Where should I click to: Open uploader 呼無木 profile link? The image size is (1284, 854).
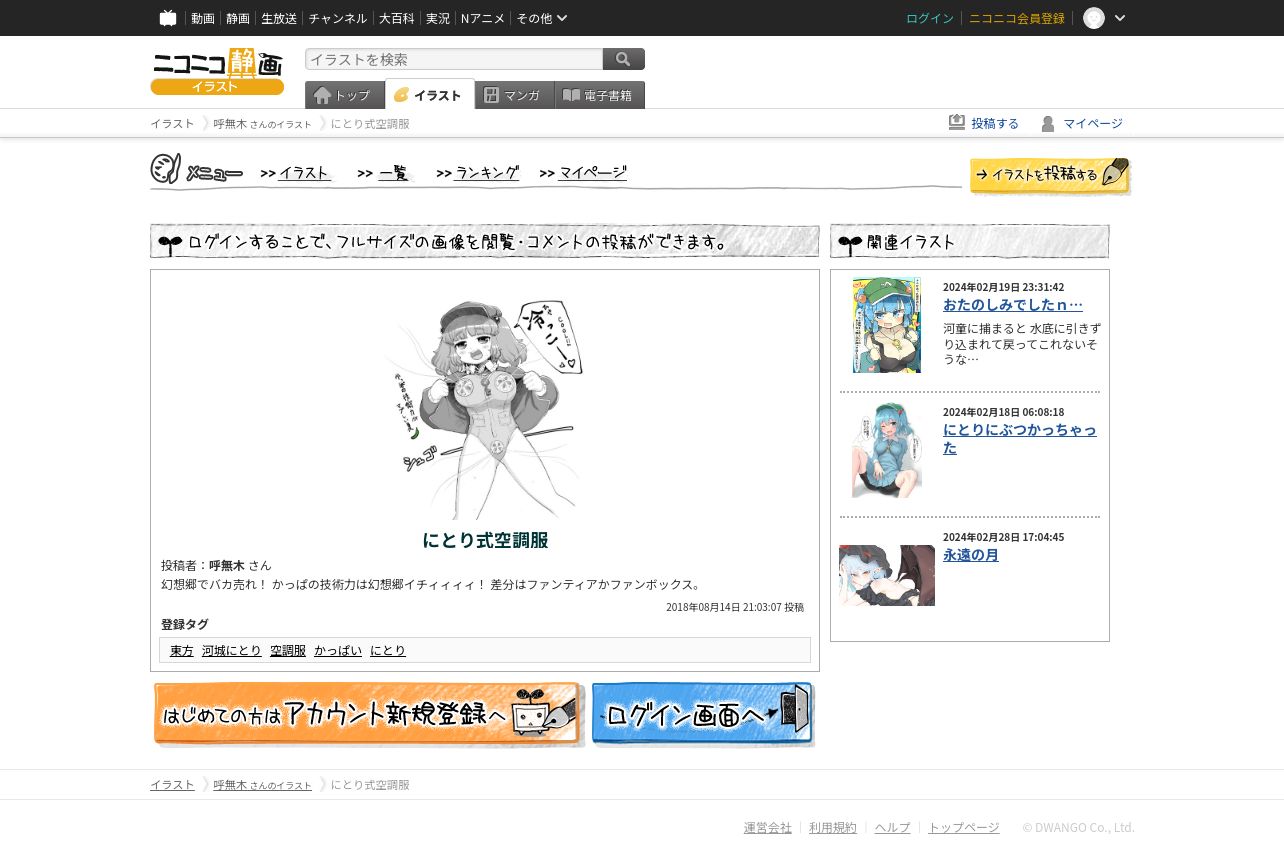(227, 566)
